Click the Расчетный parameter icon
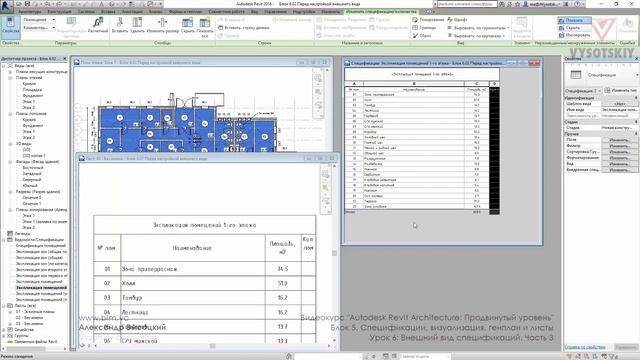Screen dimensions: 640x360 (98, 25)
